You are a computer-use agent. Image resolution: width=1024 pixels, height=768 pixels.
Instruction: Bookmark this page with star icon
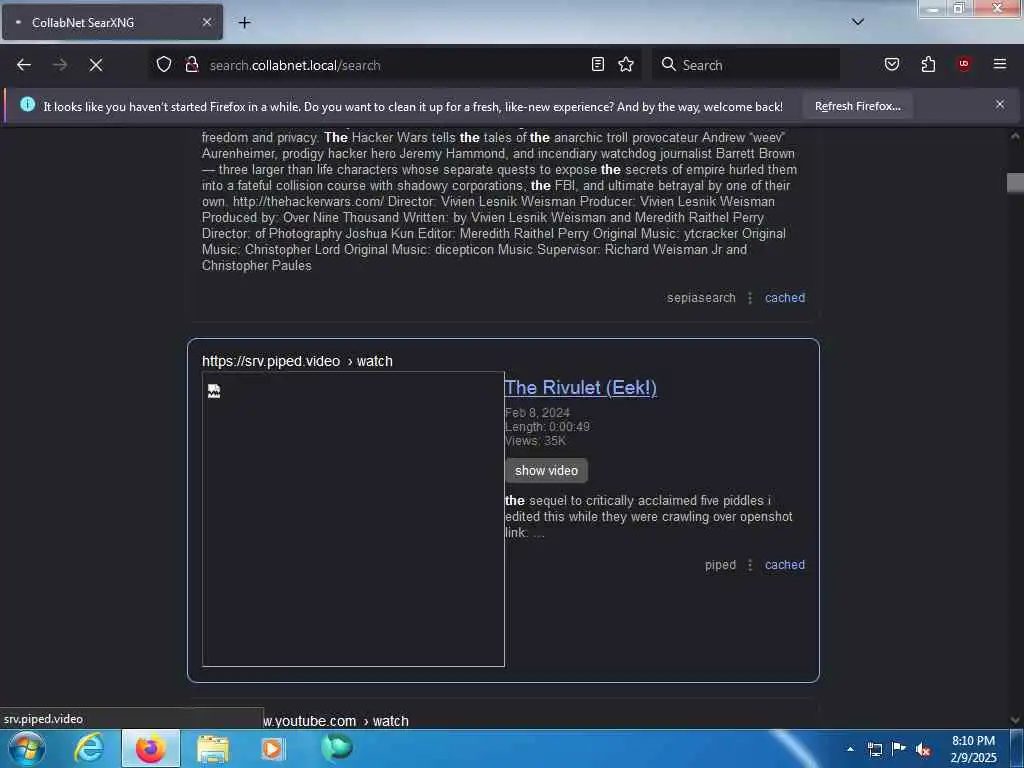pos(626,65)
